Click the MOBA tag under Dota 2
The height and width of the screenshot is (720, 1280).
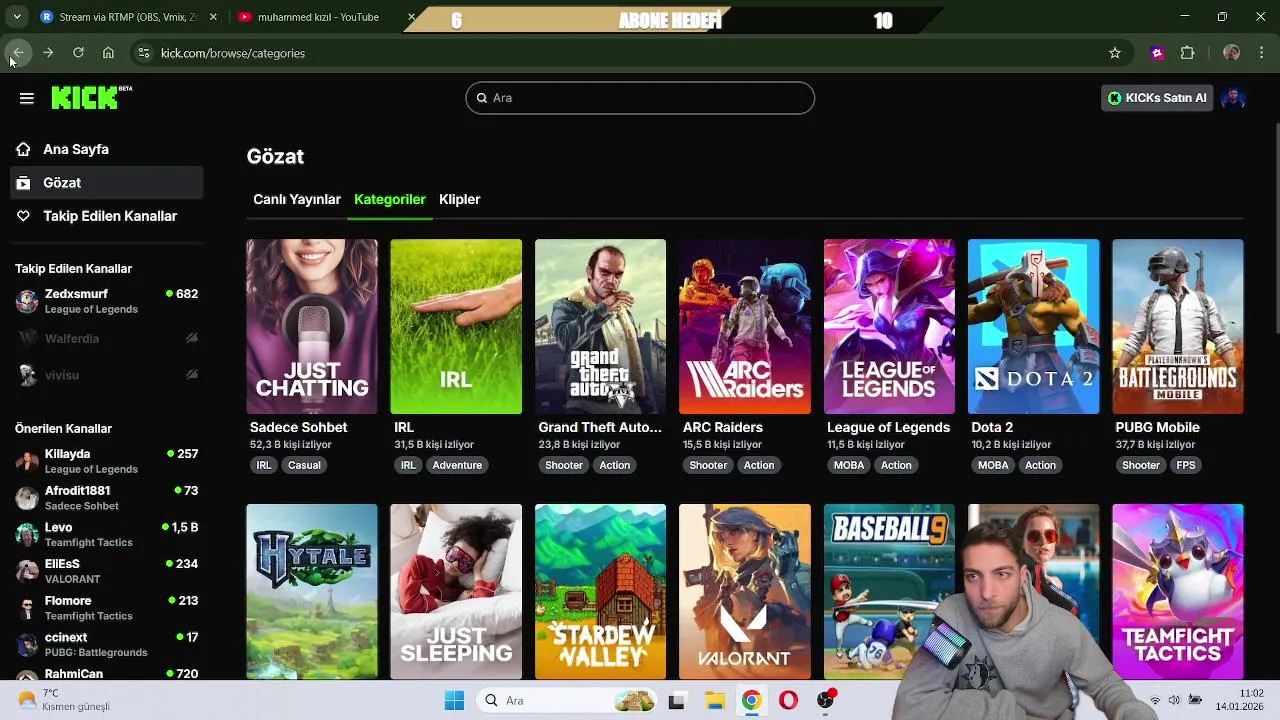click(x=993, y=465)
